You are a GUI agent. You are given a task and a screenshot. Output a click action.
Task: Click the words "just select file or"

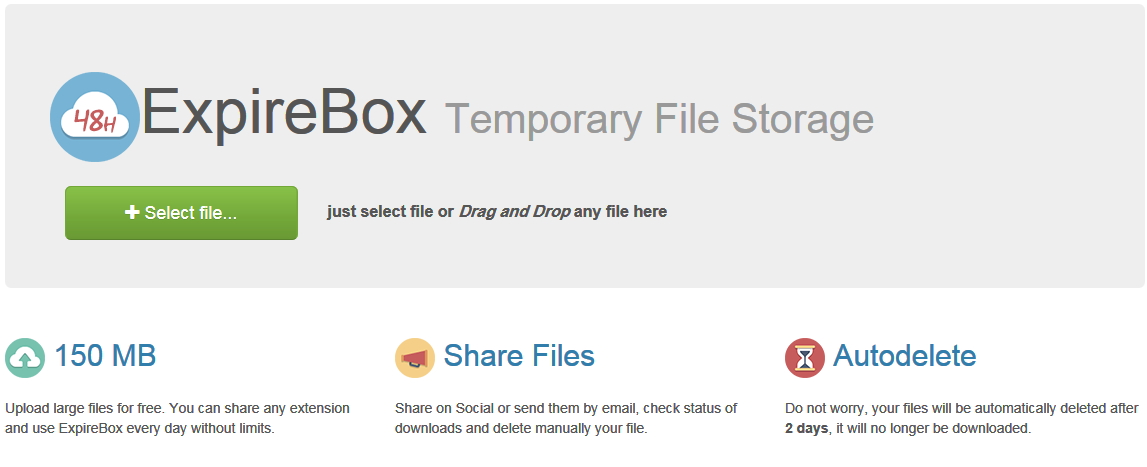[390, 212]
